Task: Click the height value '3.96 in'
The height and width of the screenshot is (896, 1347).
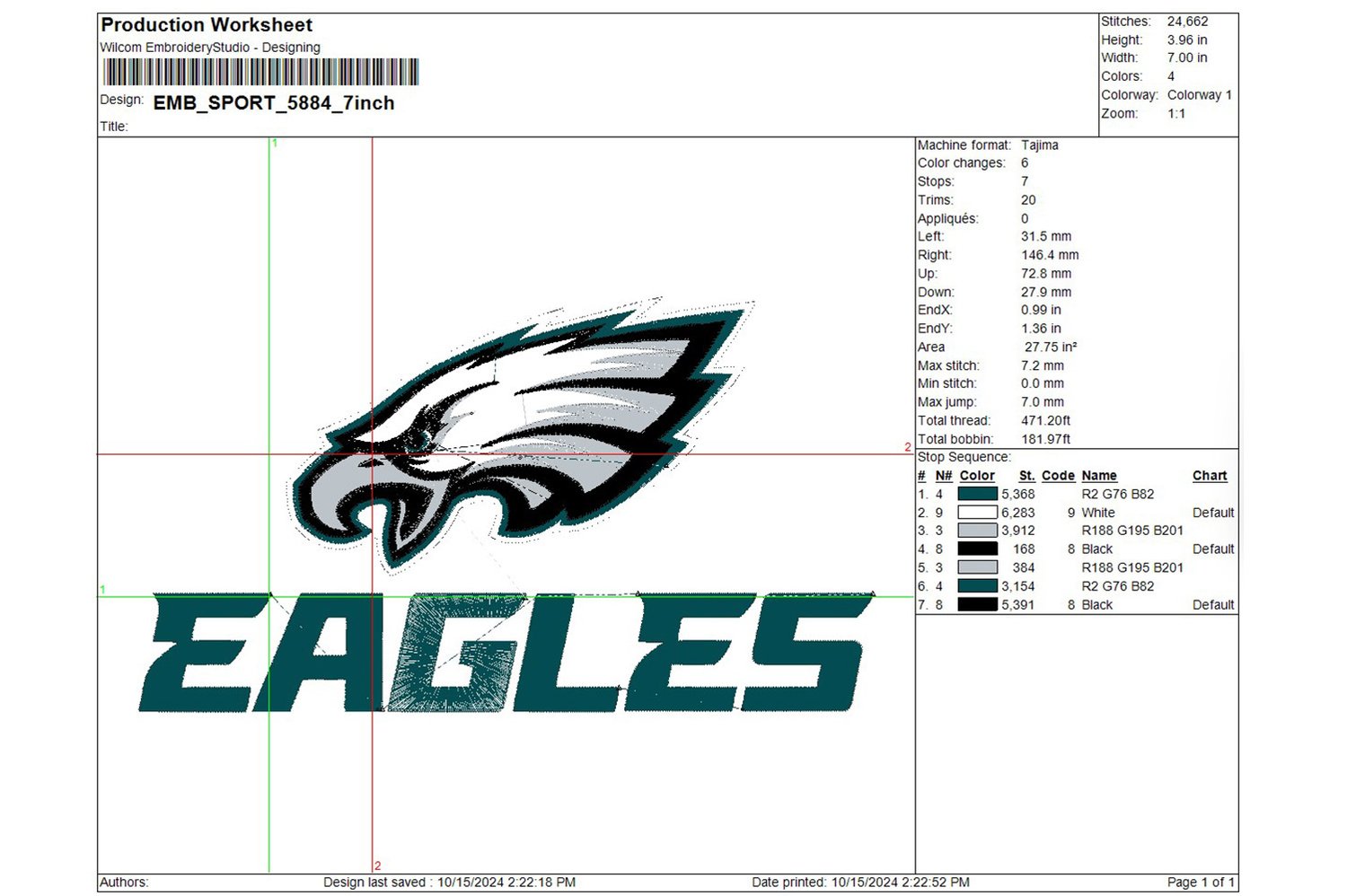Action: [1187, 40]
